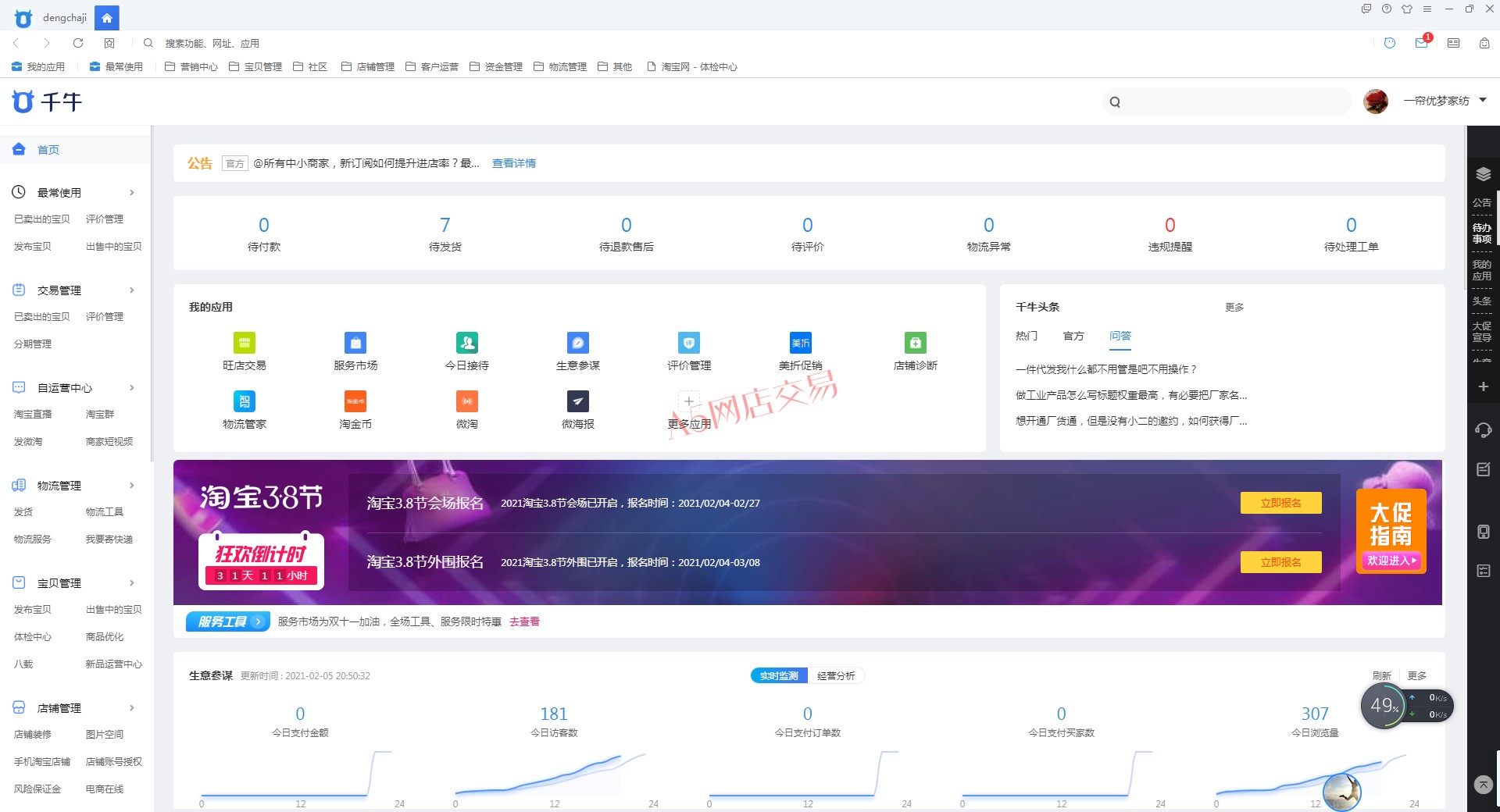Open the 服务市场 app icon

(x=355, y=343)
